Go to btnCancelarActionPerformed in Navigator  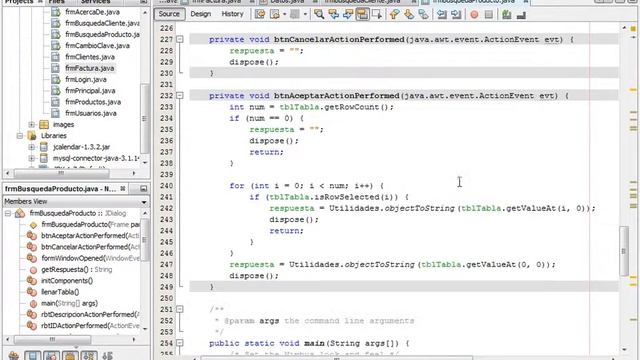click(90, 247)
